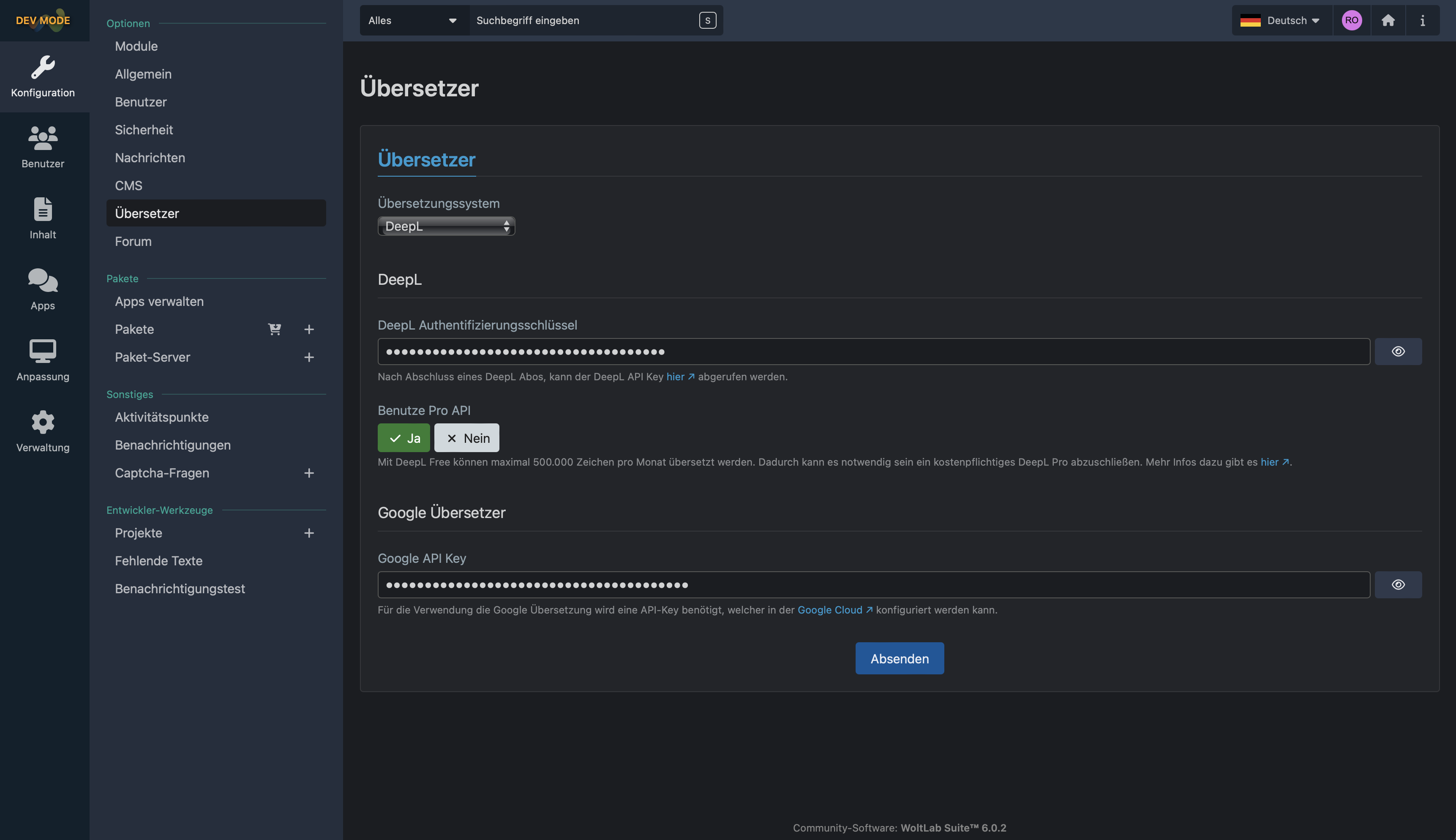Select the Forum options menu item
The height and width of the screenshot is (840, 1456).
click(x=133, y=241)
